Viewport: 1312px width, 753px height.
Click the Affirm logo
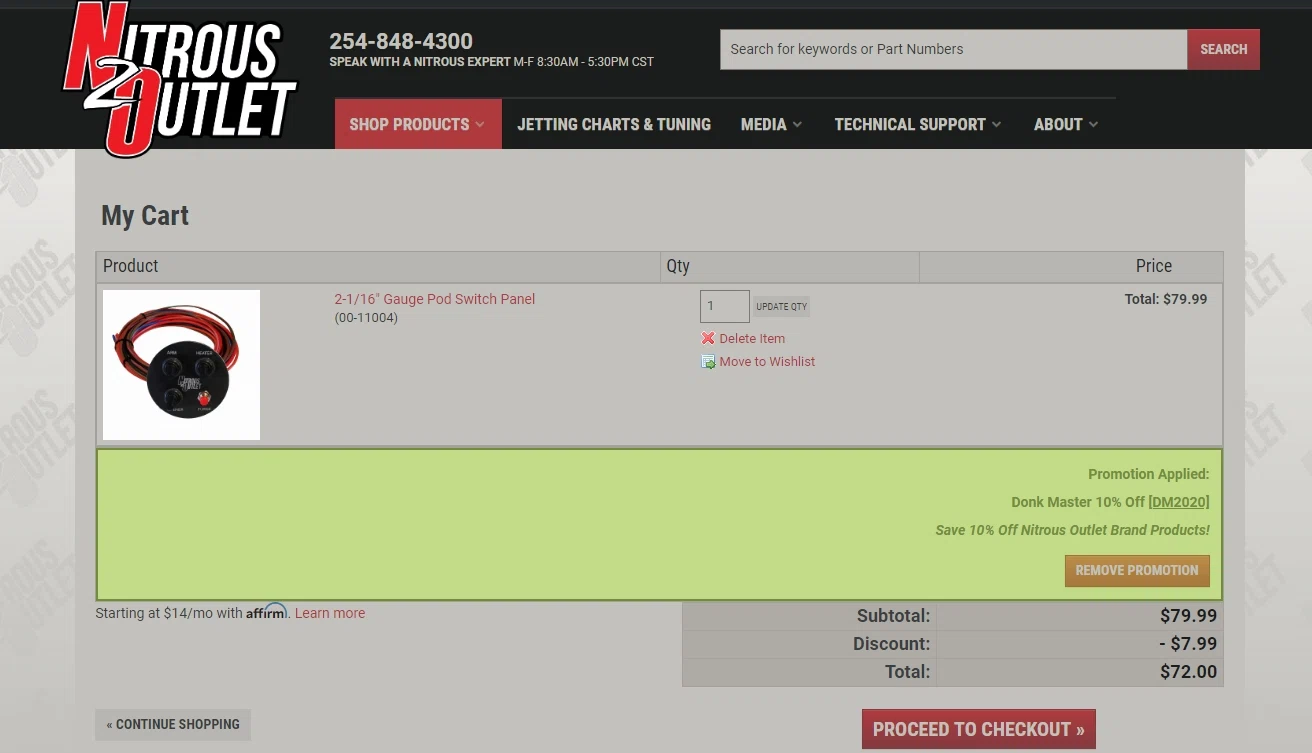(267, 612)
